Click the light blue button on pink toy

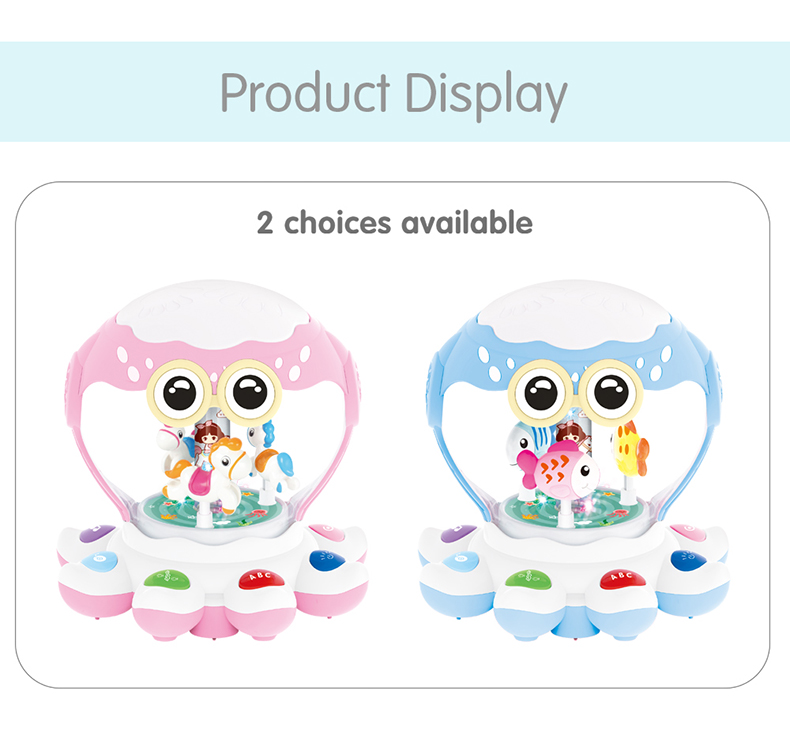[99, 561]
